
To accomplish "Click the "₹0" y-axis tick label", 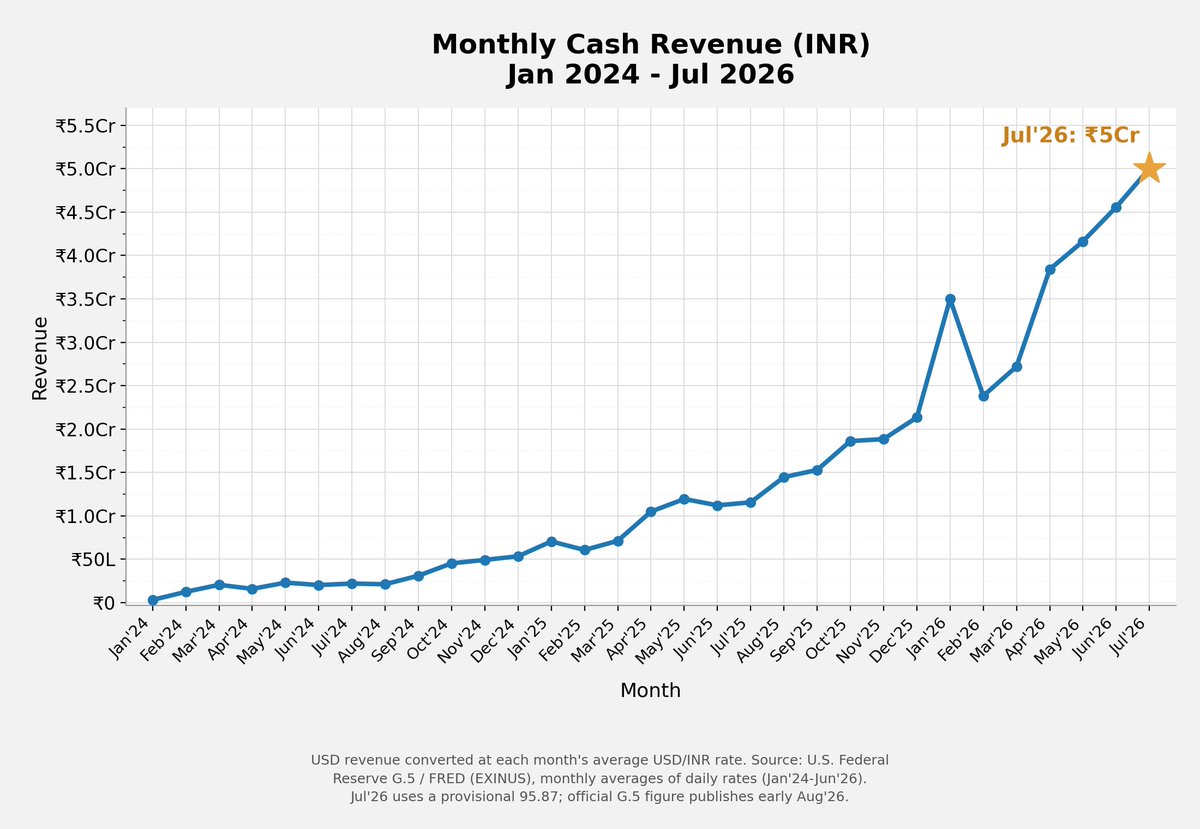I will [104, 603].
